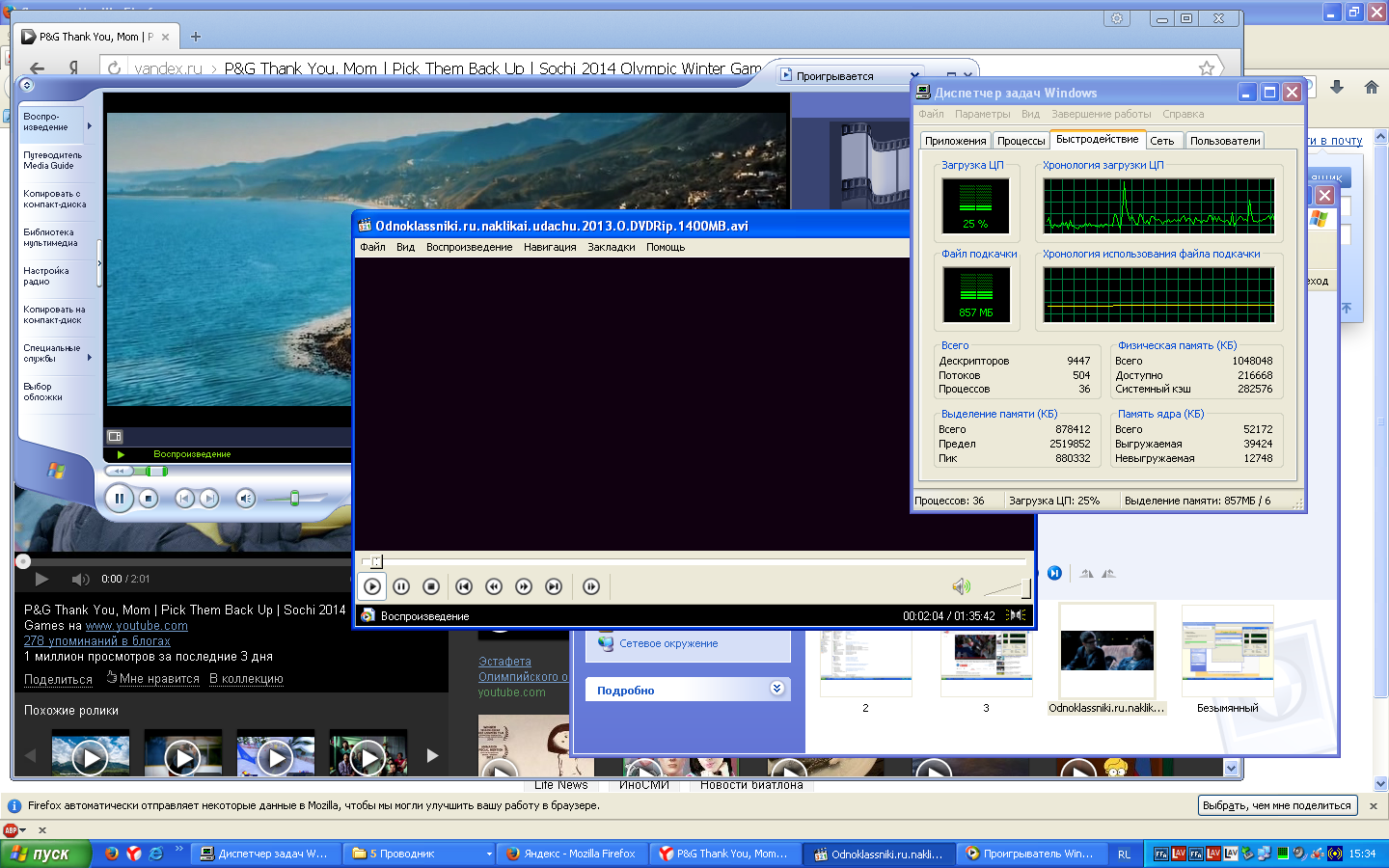
Task: Switch to Процессы tab in Task Manager
Action: click(x=1021, y=141)
